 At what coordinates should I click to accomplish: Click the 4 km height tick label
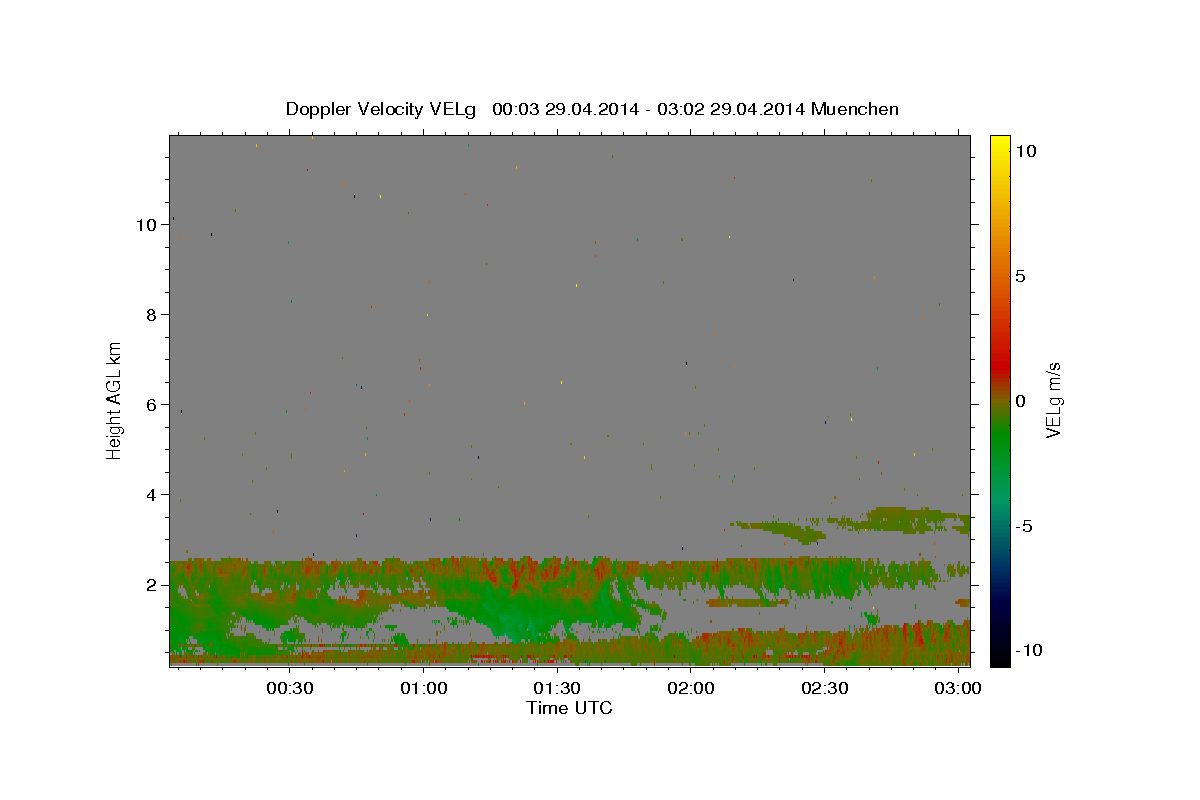(152, 495)
